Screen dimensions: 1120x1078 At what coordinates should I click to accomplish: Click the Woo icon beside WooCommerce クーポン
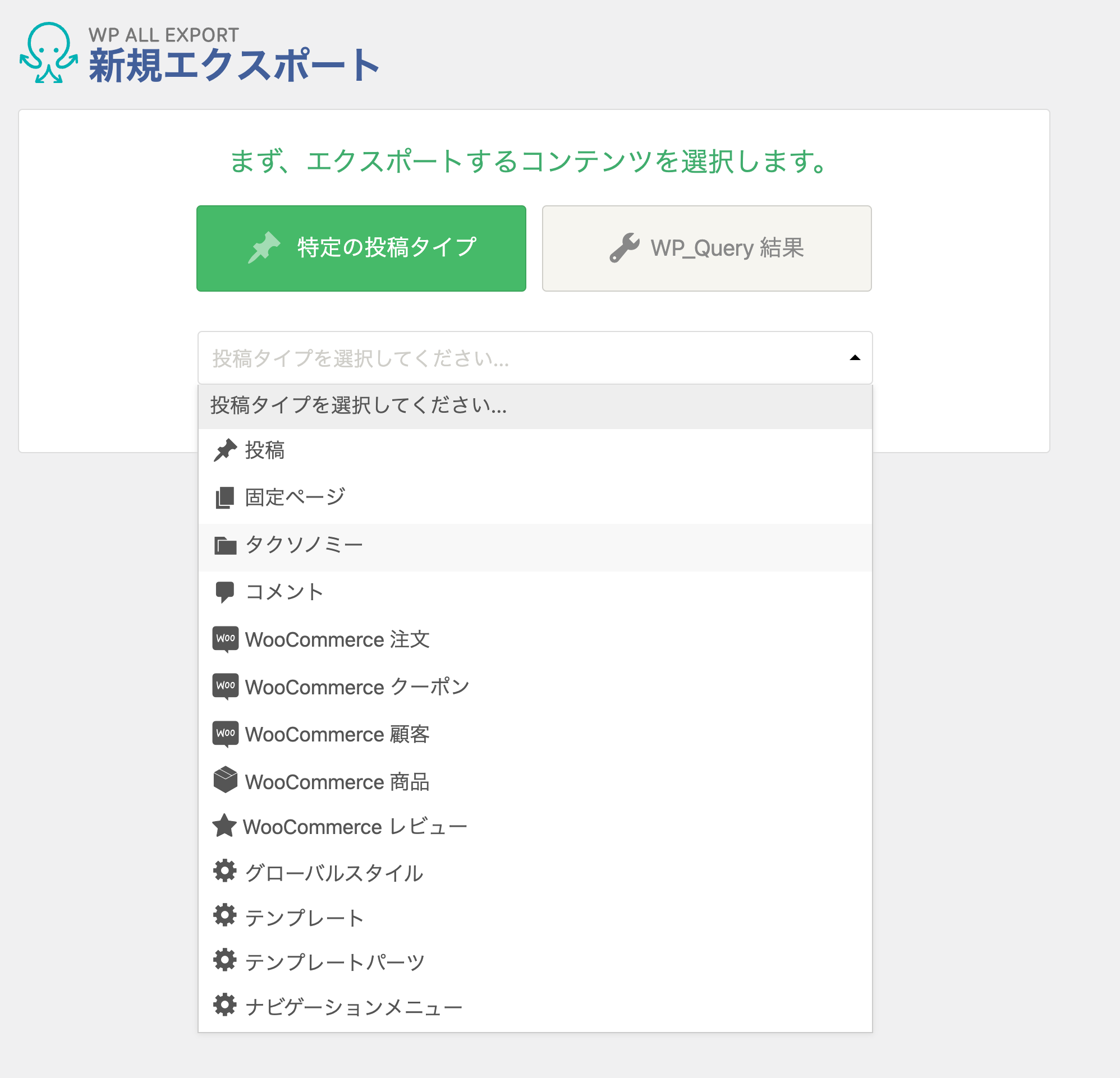tap(225, 686)
